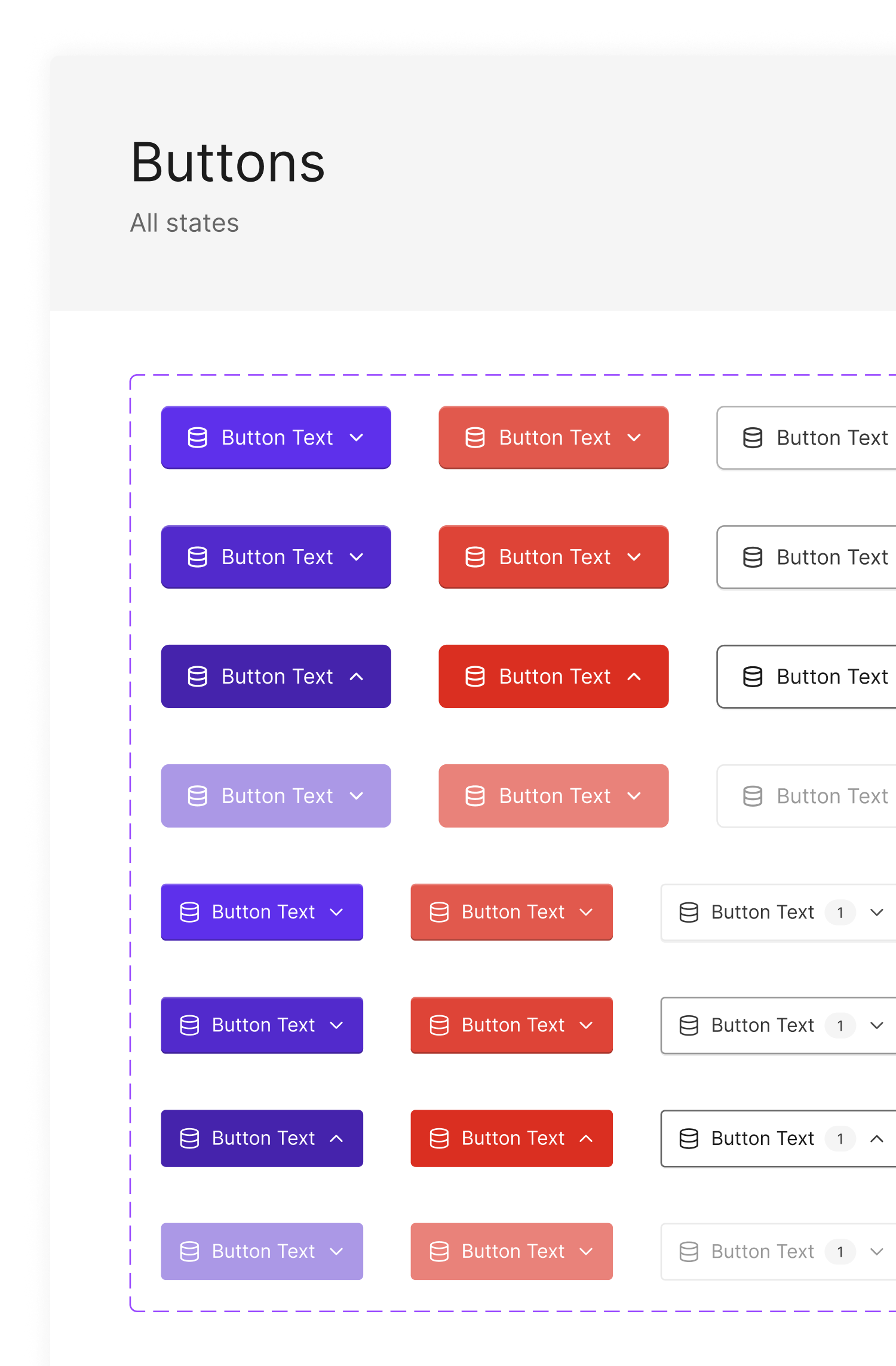Click database icon in bottom-row faded red button
This screenshot has height=1366, width=896.
[x=439, y=1251]
